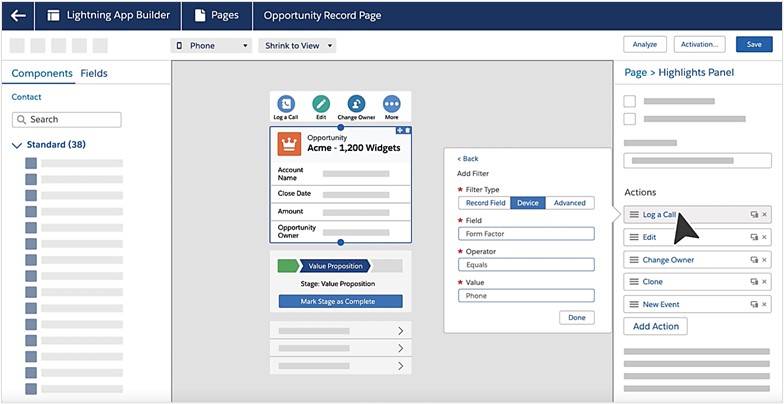Open the Shrink to View dropdown

coord(297,45)
